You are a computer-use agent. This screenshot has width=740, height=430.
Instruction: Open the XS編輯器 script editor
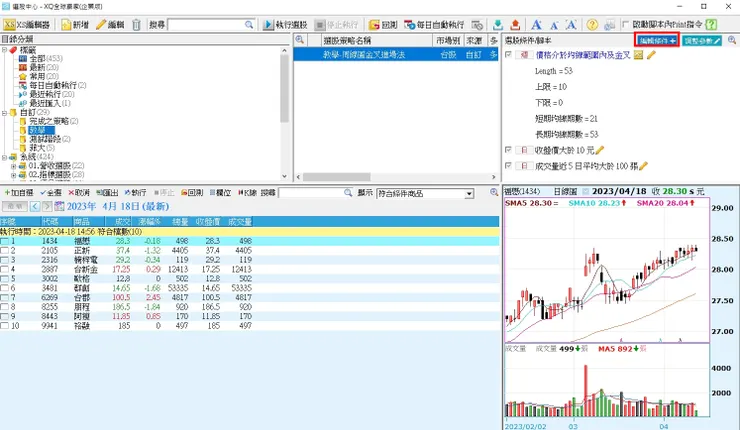coord(26,25)
